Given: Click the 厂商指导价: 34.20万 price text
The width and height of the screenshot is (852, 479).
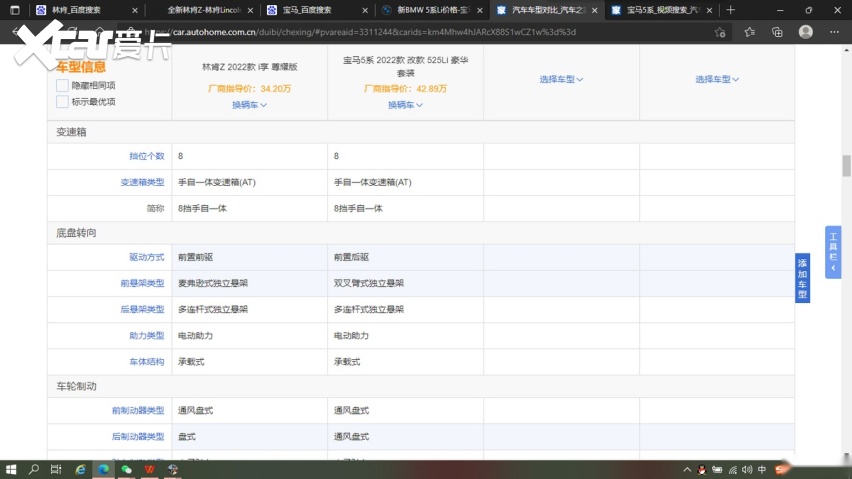Looking at the screenshot, I should click(x=249, y=89).
